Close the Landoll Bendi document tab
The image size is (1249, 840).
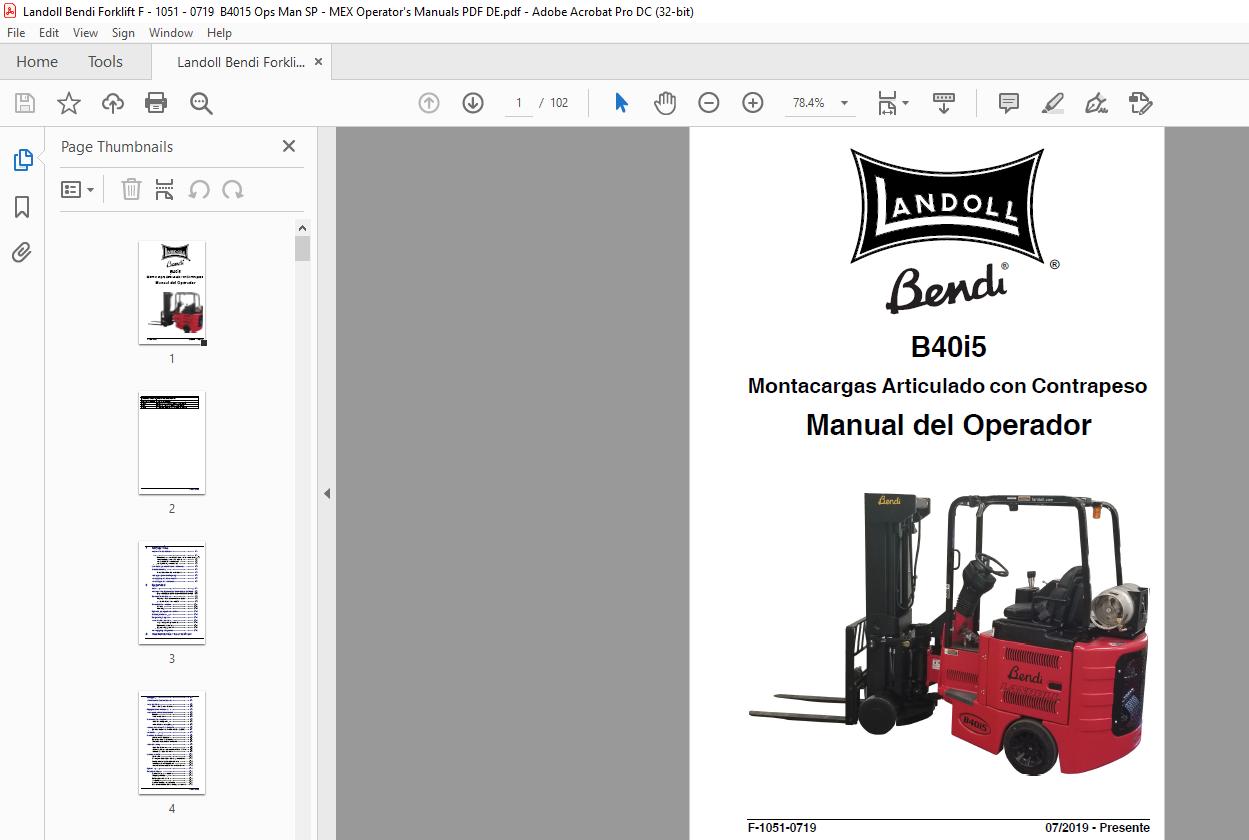[x=319, y=62]
